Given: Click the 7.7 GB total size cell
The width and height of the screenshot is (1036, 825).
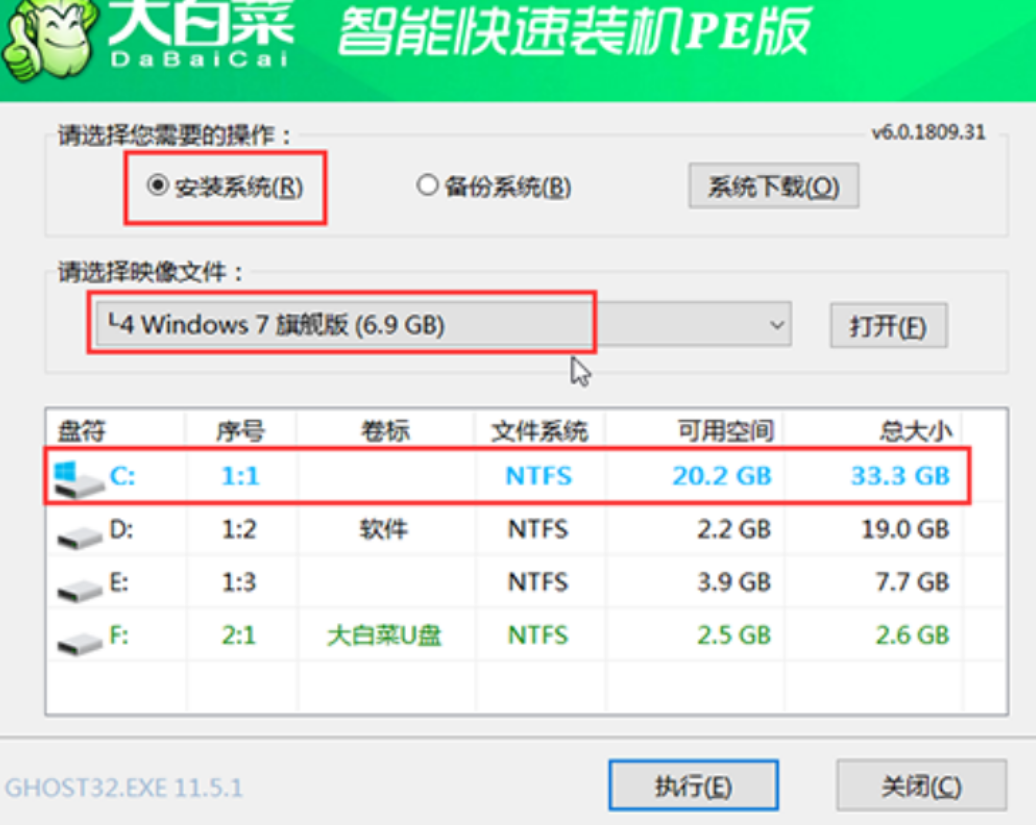Looking at the screenshot, I should (x=912, y=582).
